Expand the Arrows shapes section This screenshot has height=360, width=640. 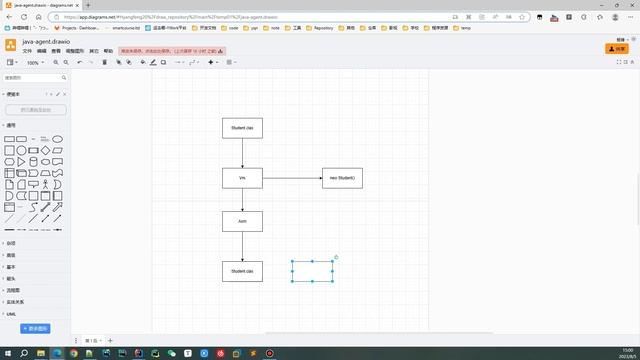pos(11,279)
